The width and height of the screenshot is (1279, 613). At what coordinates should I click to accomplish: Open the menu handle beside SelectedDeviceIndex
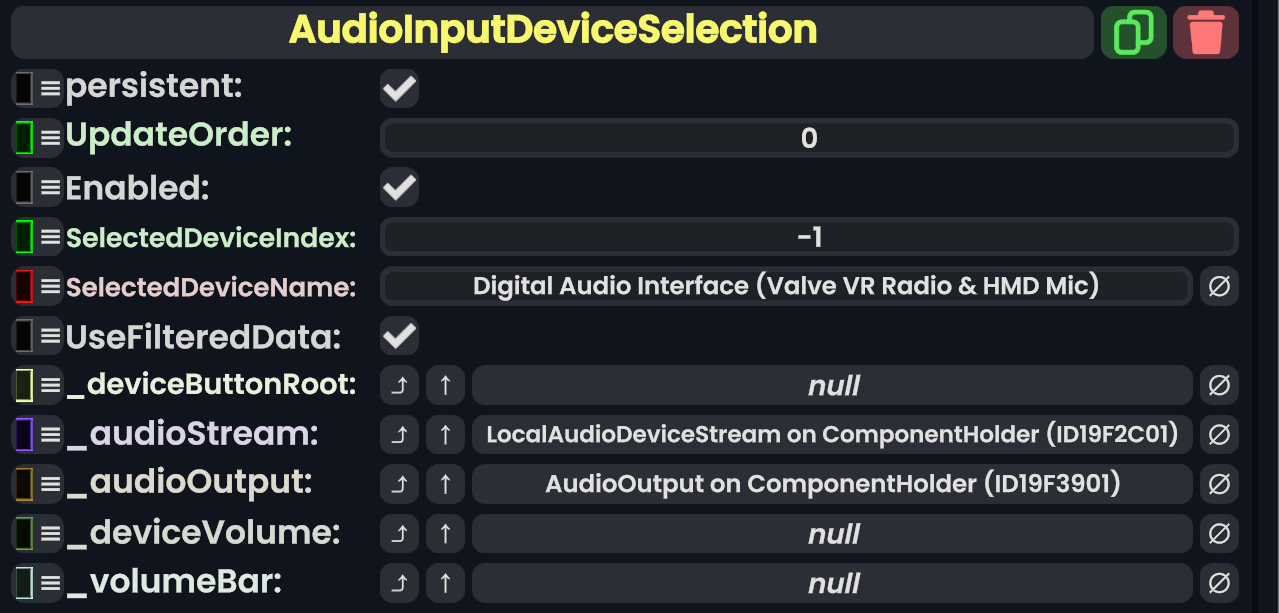[x=50, y=237]
